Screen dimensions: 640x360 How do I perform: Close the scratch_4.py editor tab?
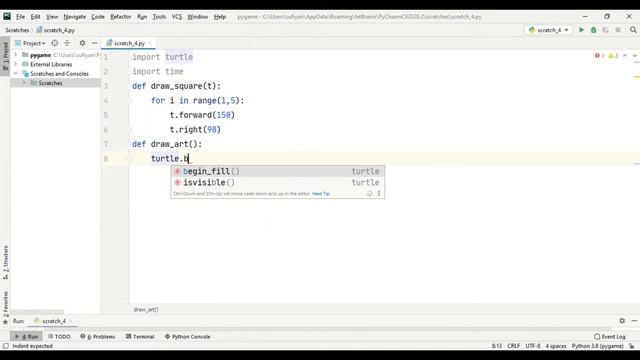coord(150,43)
